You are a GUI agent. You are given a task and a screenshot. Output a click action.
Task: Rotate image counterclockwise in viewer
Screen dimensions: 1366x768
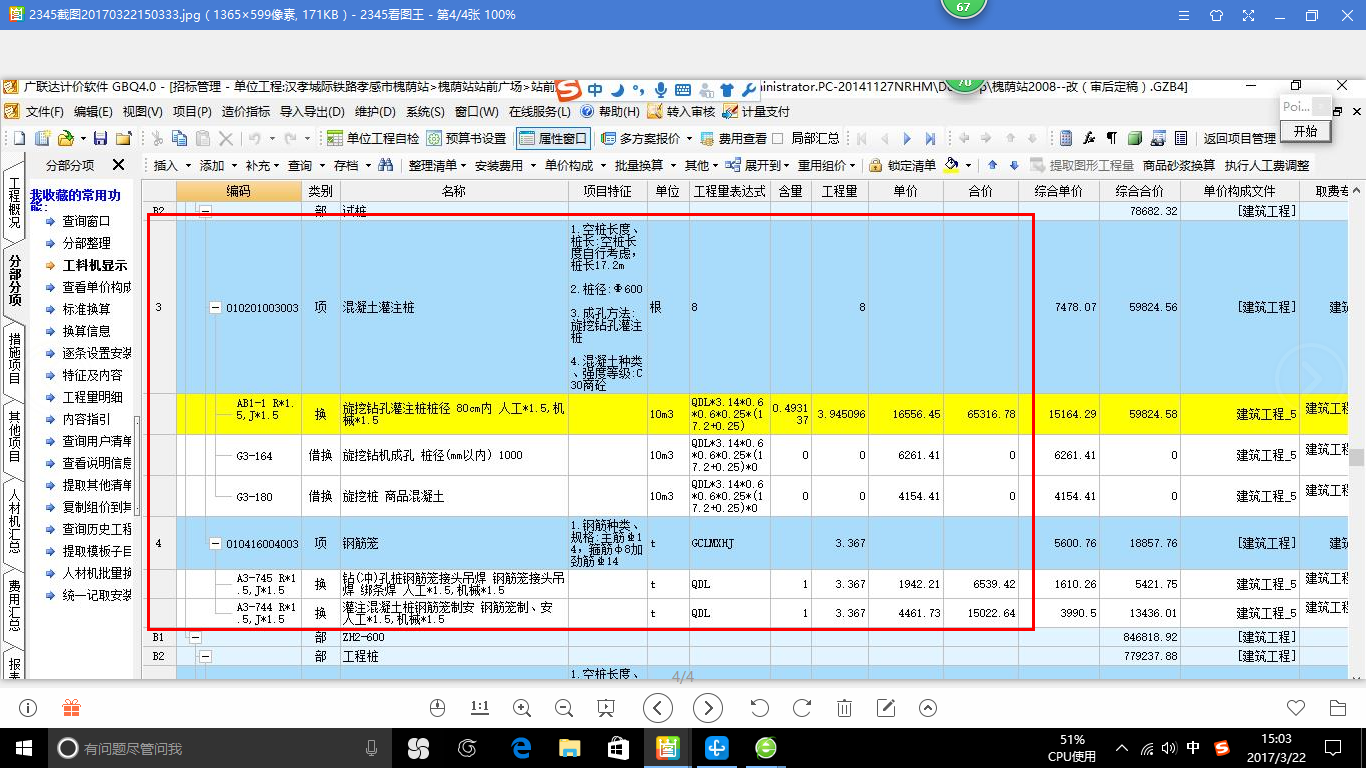click(759, 708)
